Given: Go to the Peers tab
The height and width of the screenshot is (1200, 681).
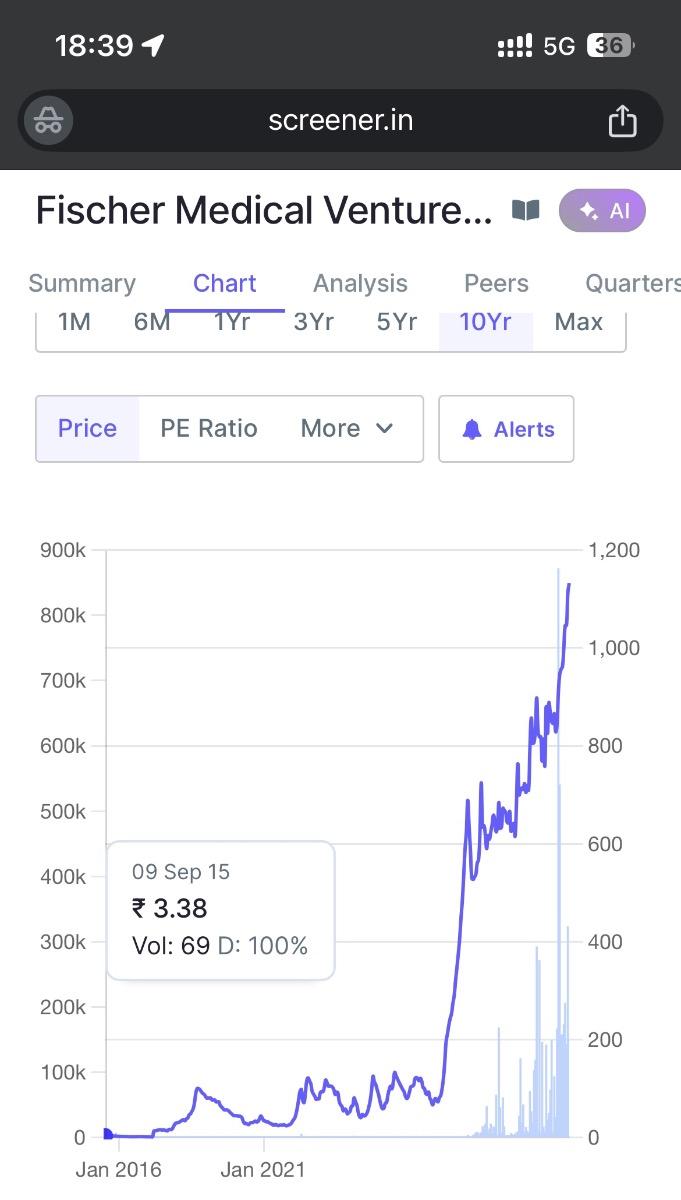Looking at the screenshot, I should (496, 284).
